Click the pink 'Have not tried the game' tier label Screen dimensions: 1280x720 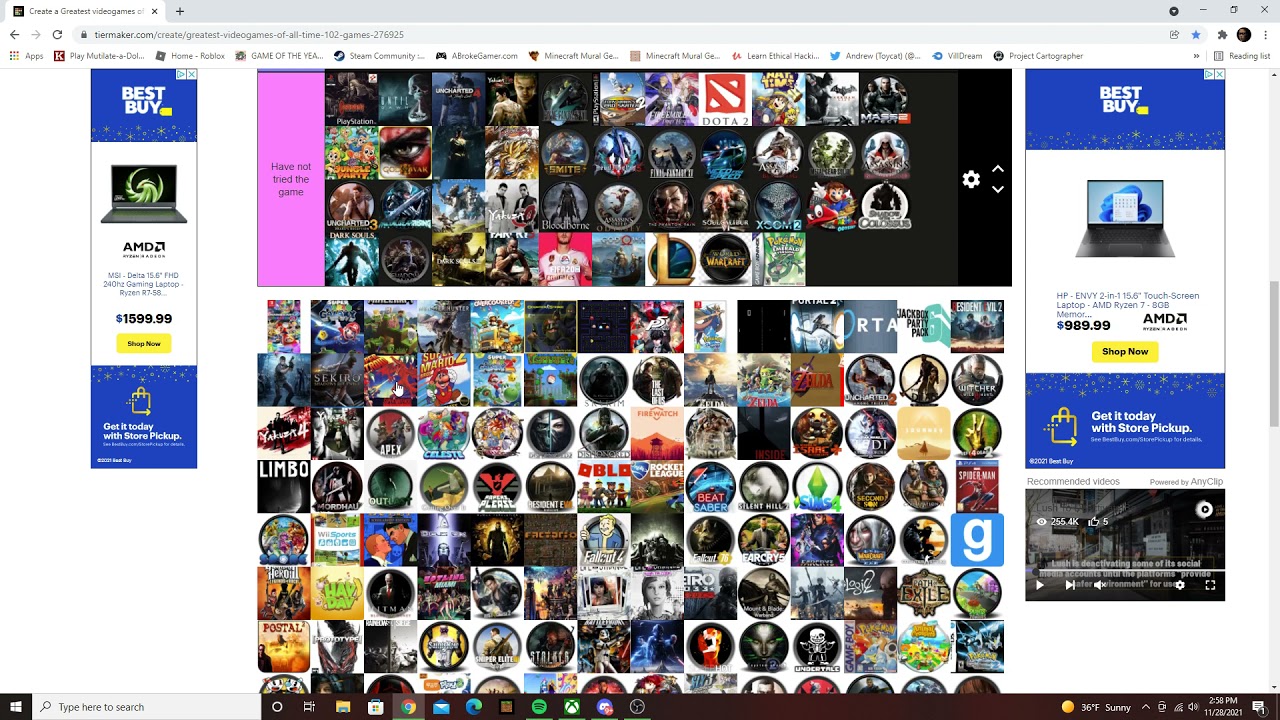291,179
